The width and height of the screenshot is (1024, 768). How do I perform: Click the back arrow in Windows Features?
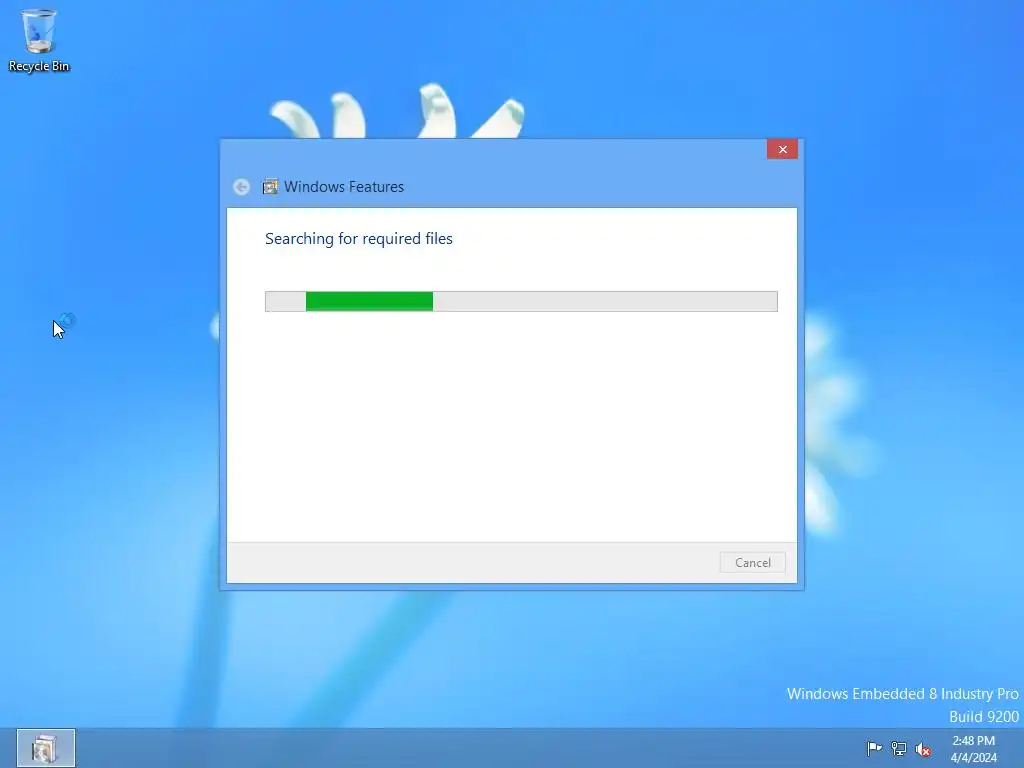241,187
